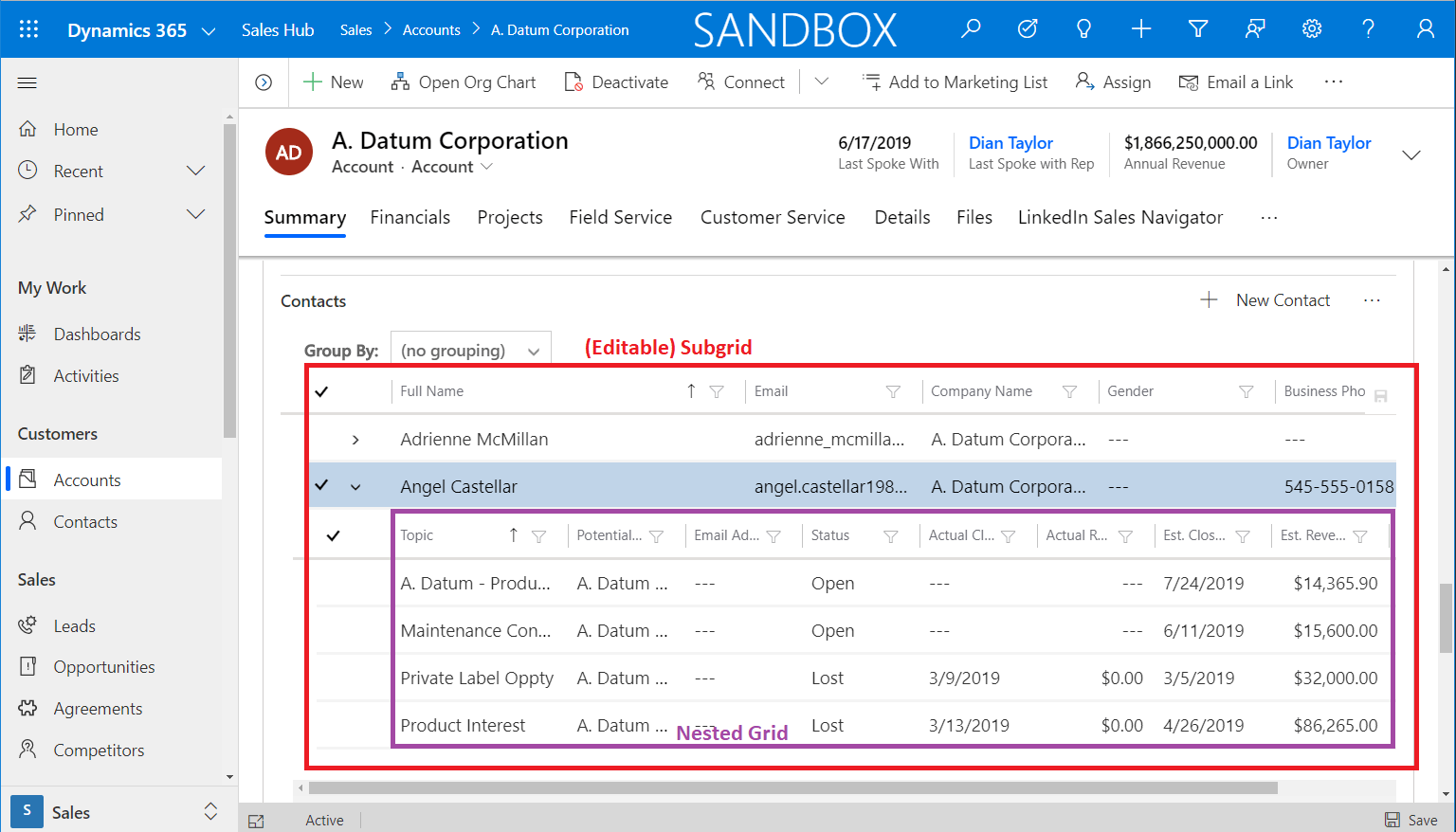
Task: Open the Group By grouping dropdown
Action: click(470, 349)
